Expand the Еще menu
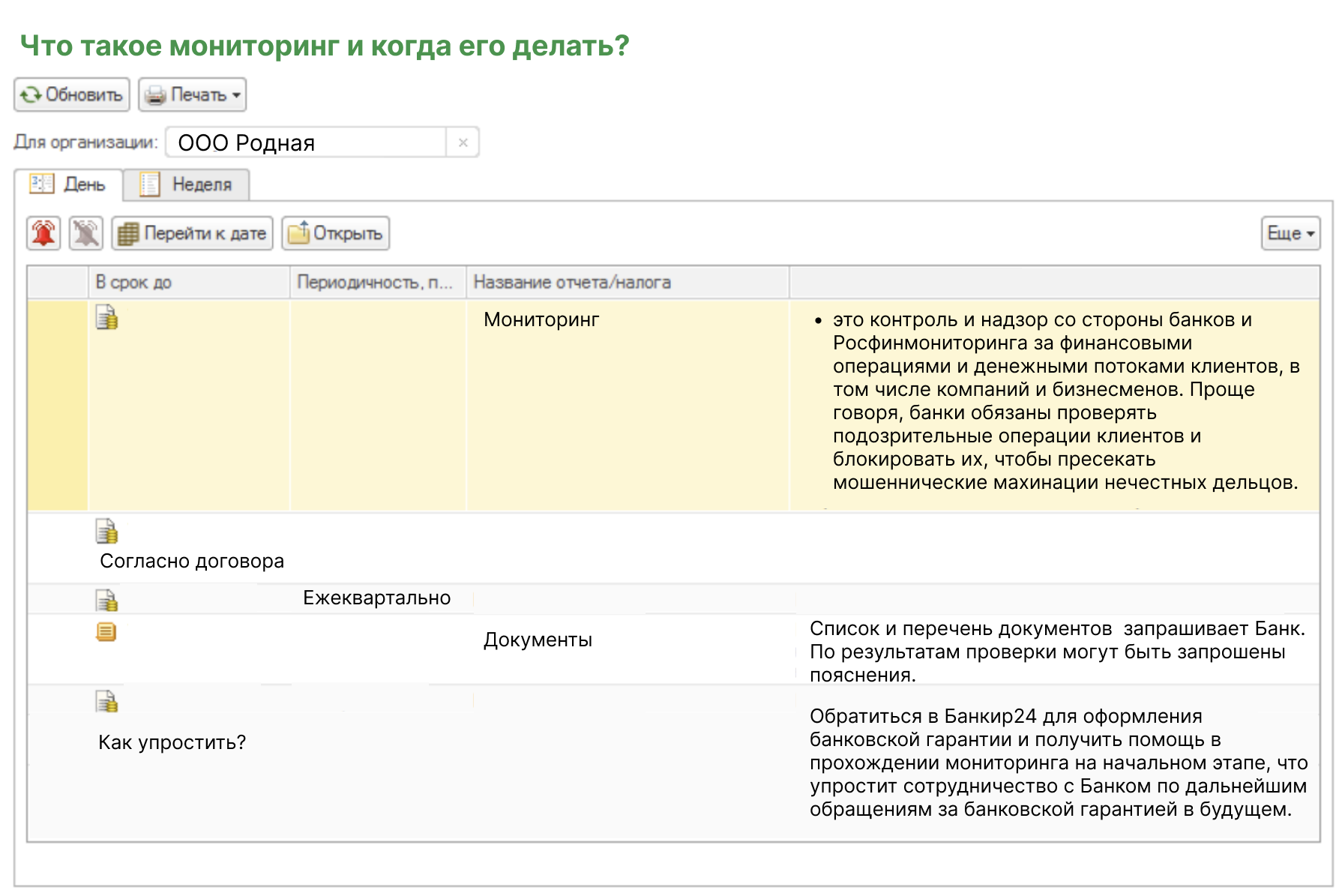This screenshot has height=896, width=1342. click(x=1290, y=233)
